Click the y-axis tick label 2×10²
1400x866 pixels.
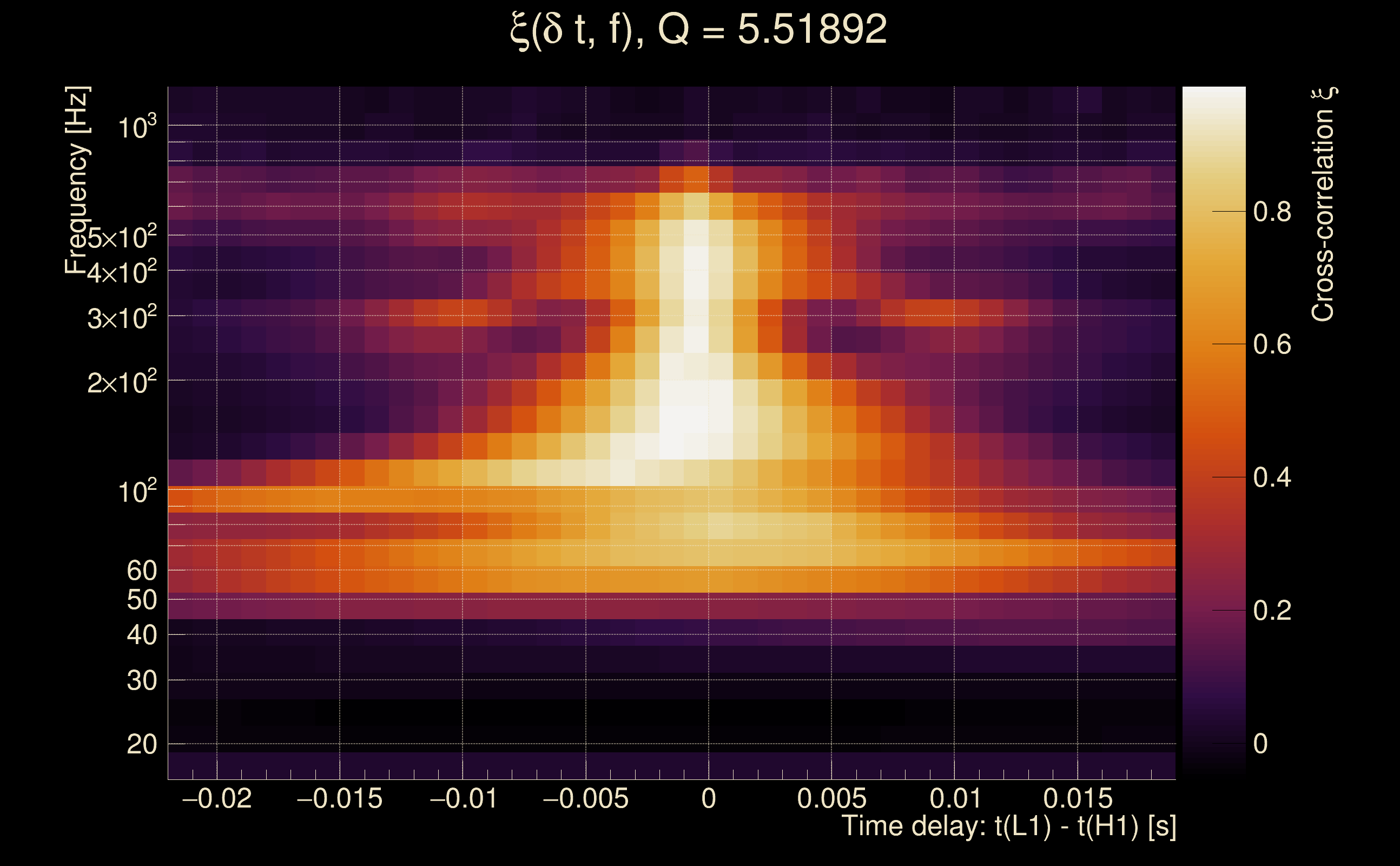pyautogui.click(x=121, y=382)
